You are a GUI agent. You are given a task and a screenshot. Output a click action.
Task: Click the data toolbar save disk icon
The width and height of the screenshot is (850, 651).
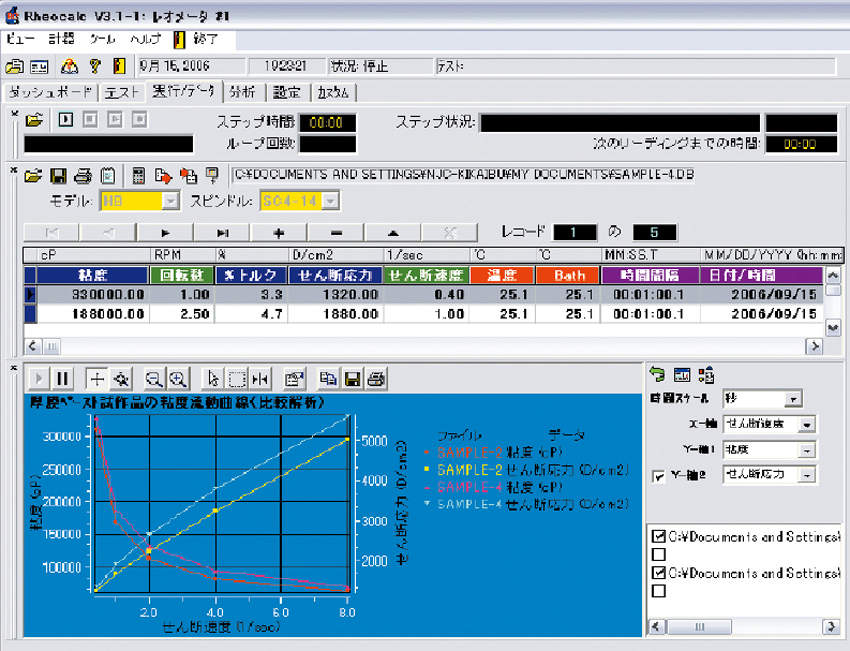(x=58, y=176)
